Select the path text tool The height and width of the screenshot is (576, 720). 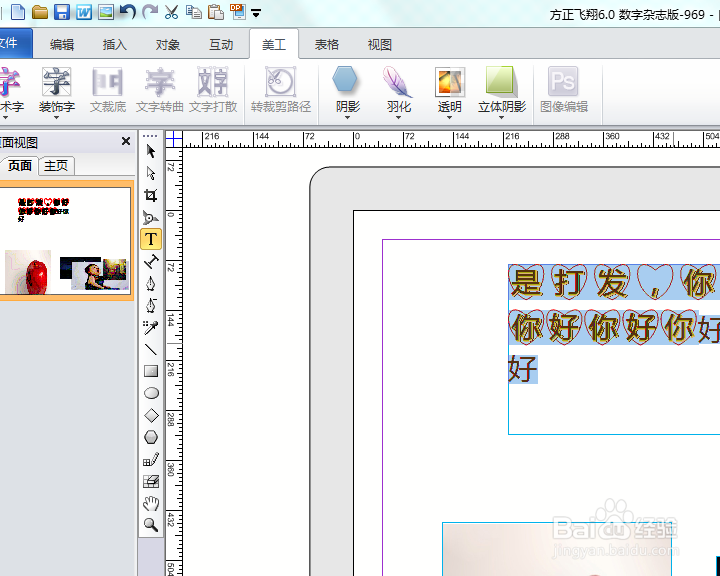(151, 261)
